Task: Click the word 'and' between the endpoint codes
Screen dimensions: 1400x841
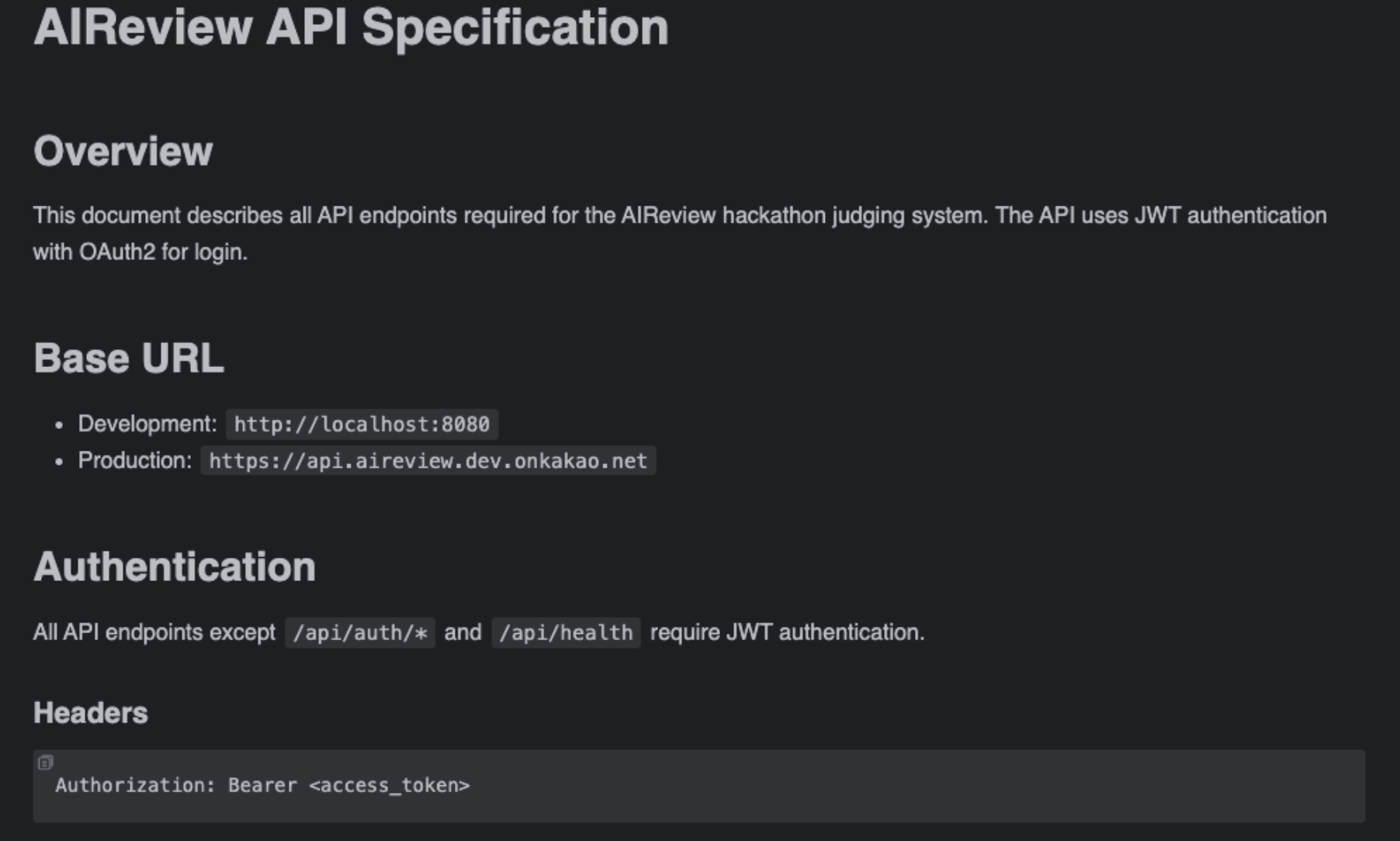Action: coord(463,632)
